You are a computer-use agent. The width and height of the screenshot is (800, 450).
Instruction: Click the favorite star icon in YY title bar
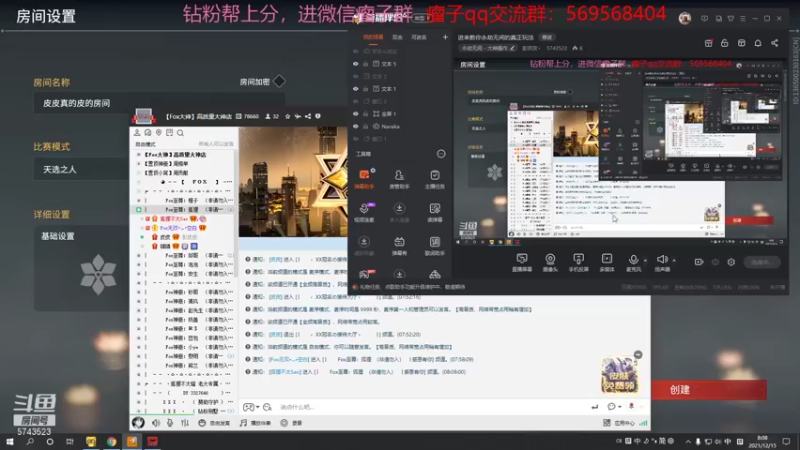[288, 116]
